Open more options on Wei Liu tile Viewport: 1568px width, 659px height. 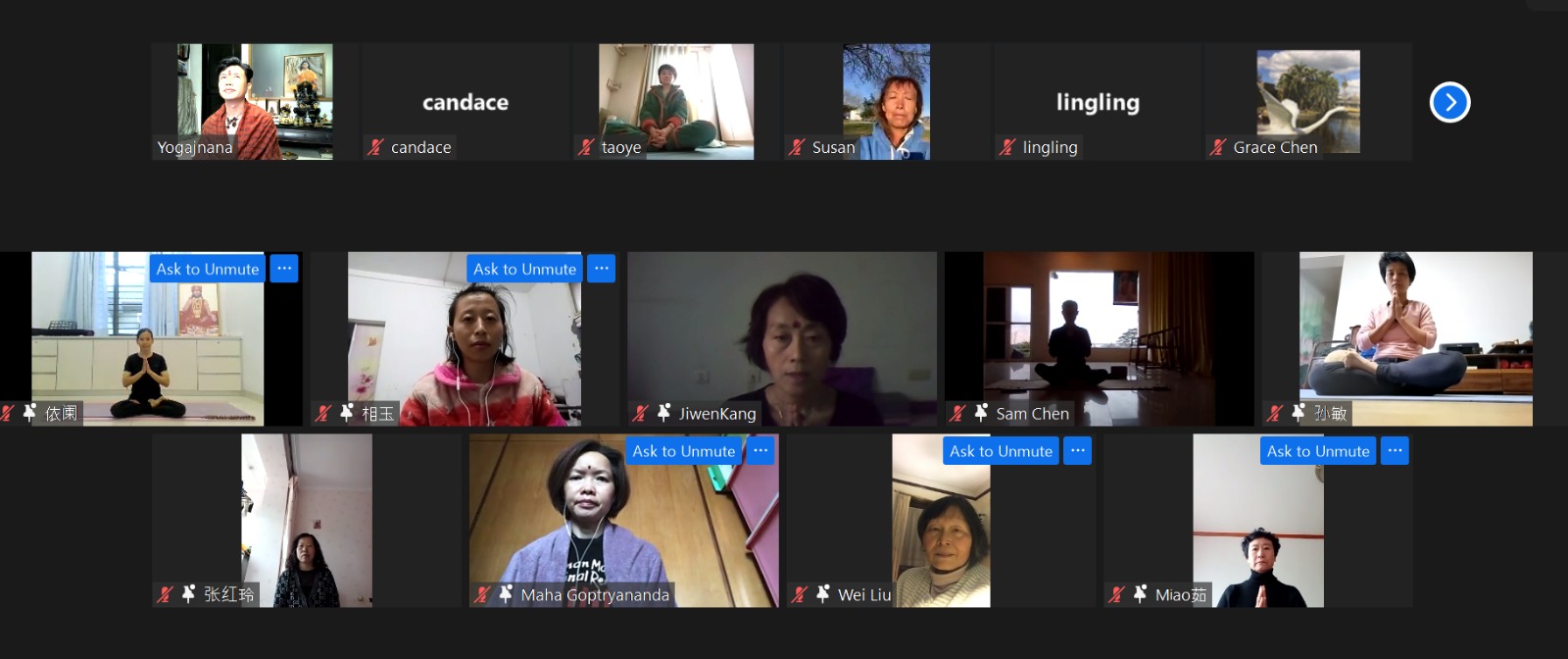tap(1078, 451)
